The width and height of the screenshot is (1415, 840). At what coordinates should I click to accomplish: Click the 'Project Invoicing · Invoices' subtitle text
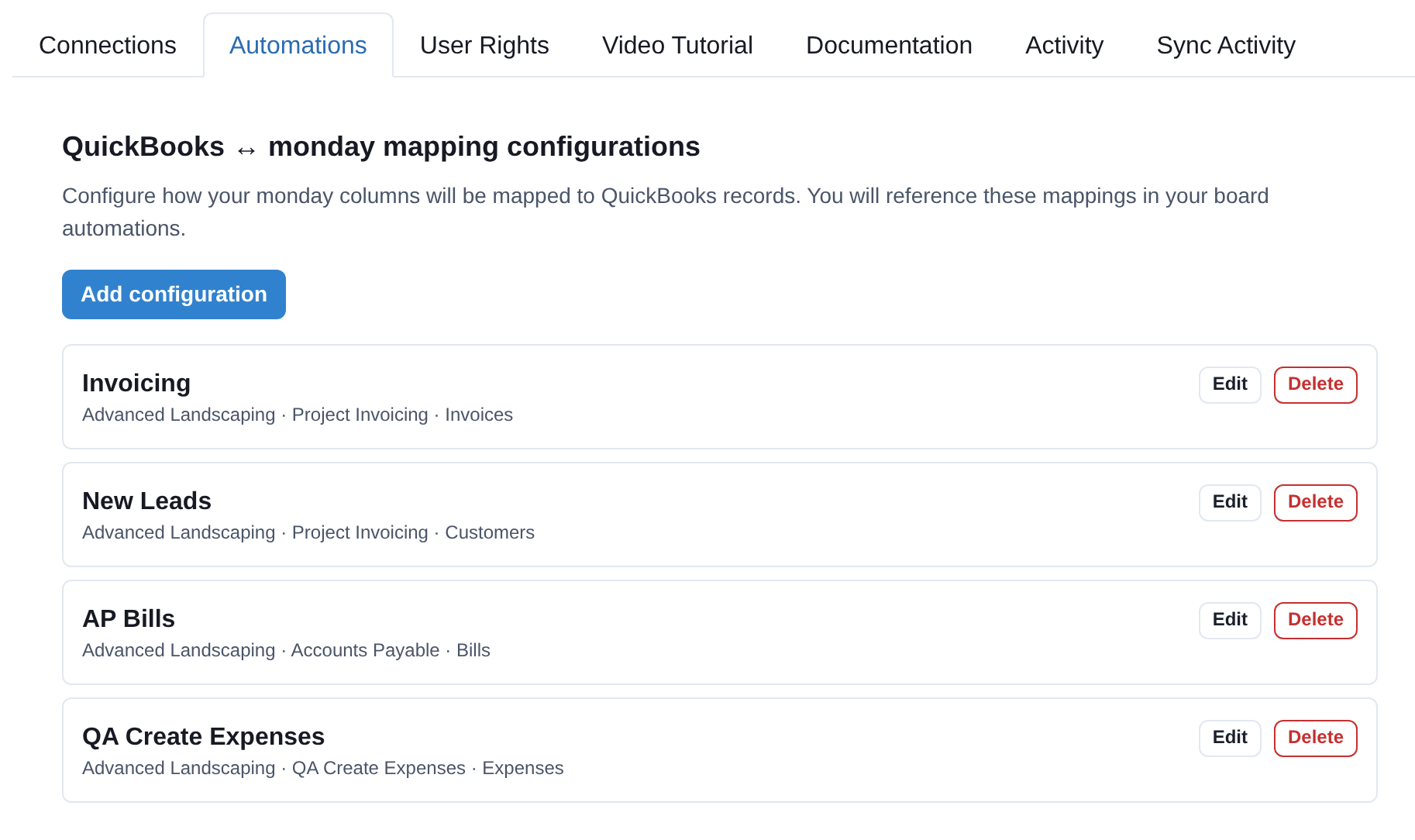402,415
